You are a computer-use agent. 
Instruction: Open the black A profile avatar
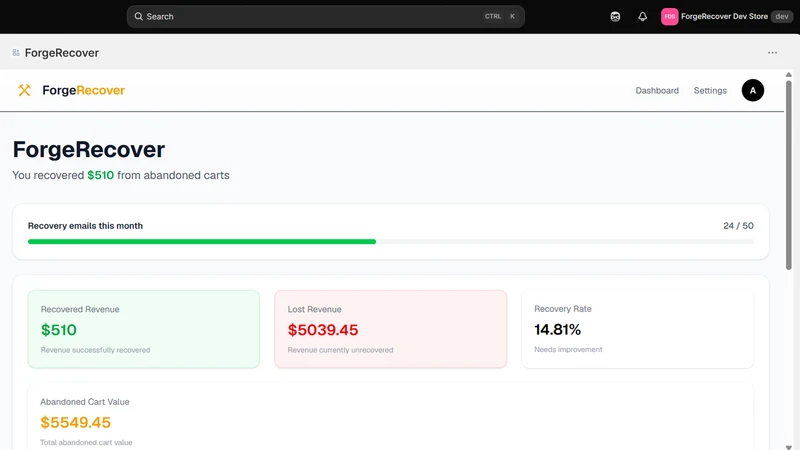point(753,90)
